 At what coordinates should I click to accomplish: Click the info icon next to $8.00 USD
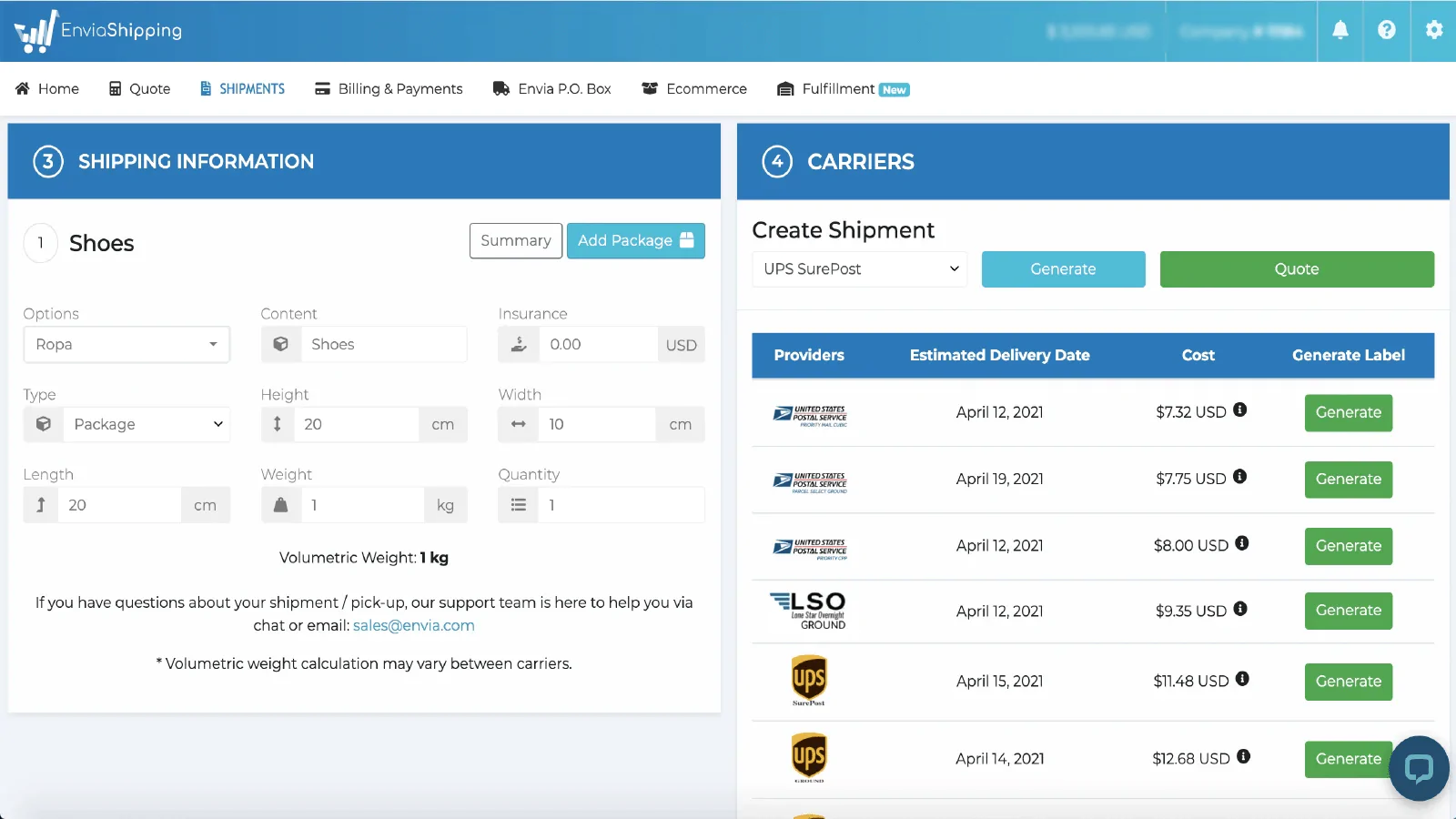pyautogui.click(x=1242, y=543)
